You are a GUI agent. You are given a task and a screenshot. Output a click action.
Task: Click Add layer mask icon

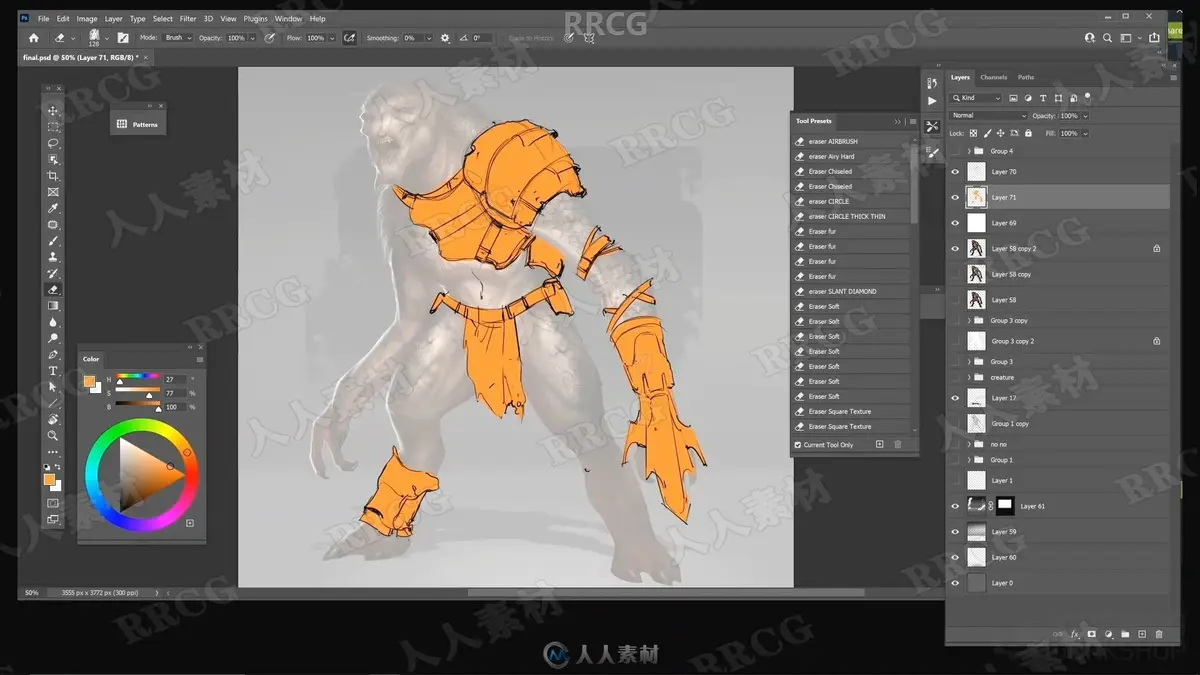1092,634
